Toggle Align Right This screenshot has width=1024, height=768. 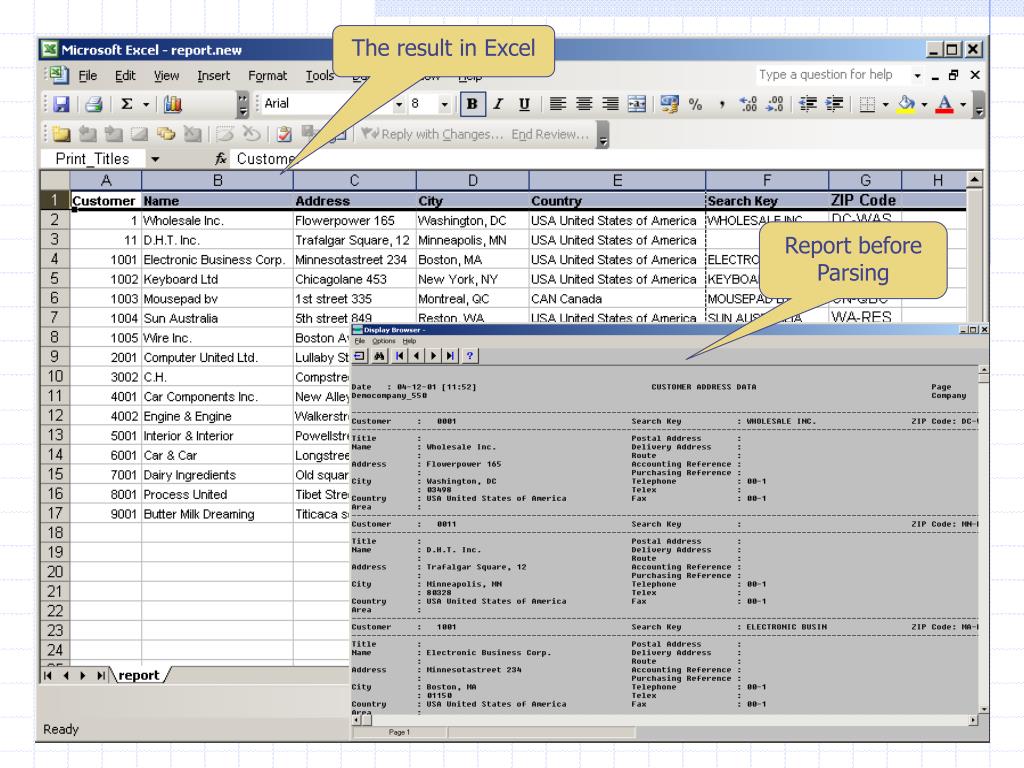coord(610,104)
